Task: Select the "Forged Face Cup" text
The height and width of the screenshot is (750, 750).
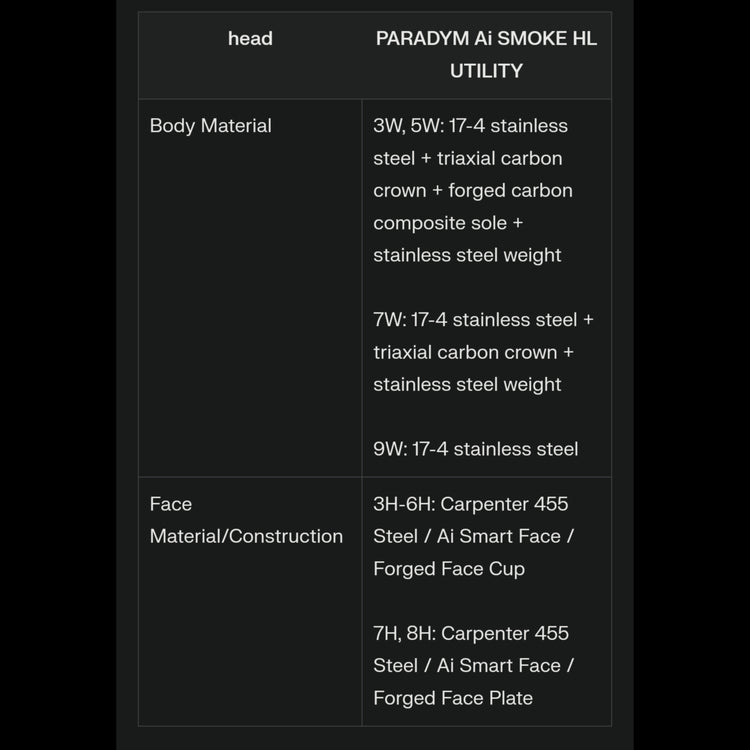Action: tap(449, 568)
